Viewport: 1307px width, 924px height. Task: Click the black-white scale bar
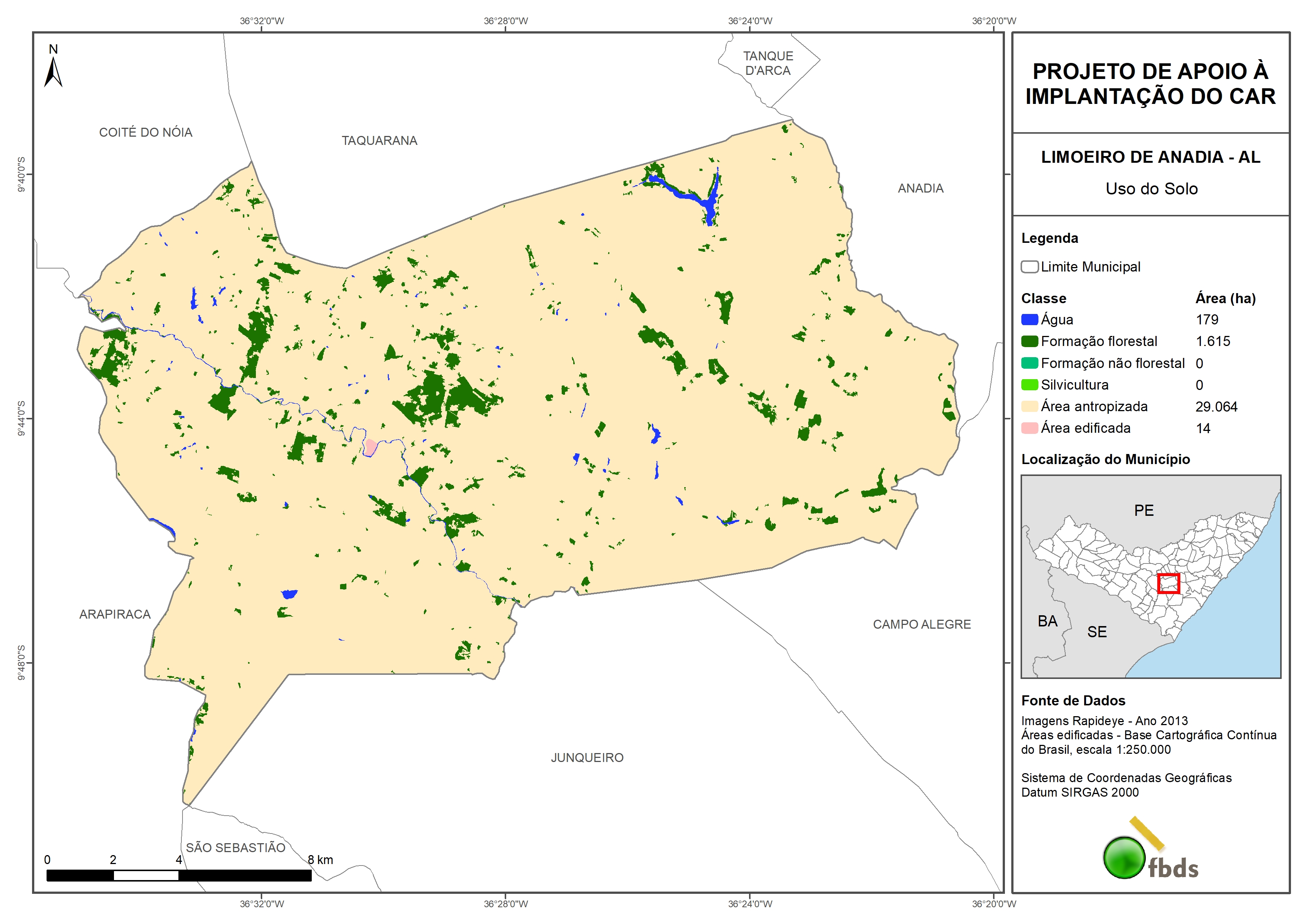coord(179,876)
